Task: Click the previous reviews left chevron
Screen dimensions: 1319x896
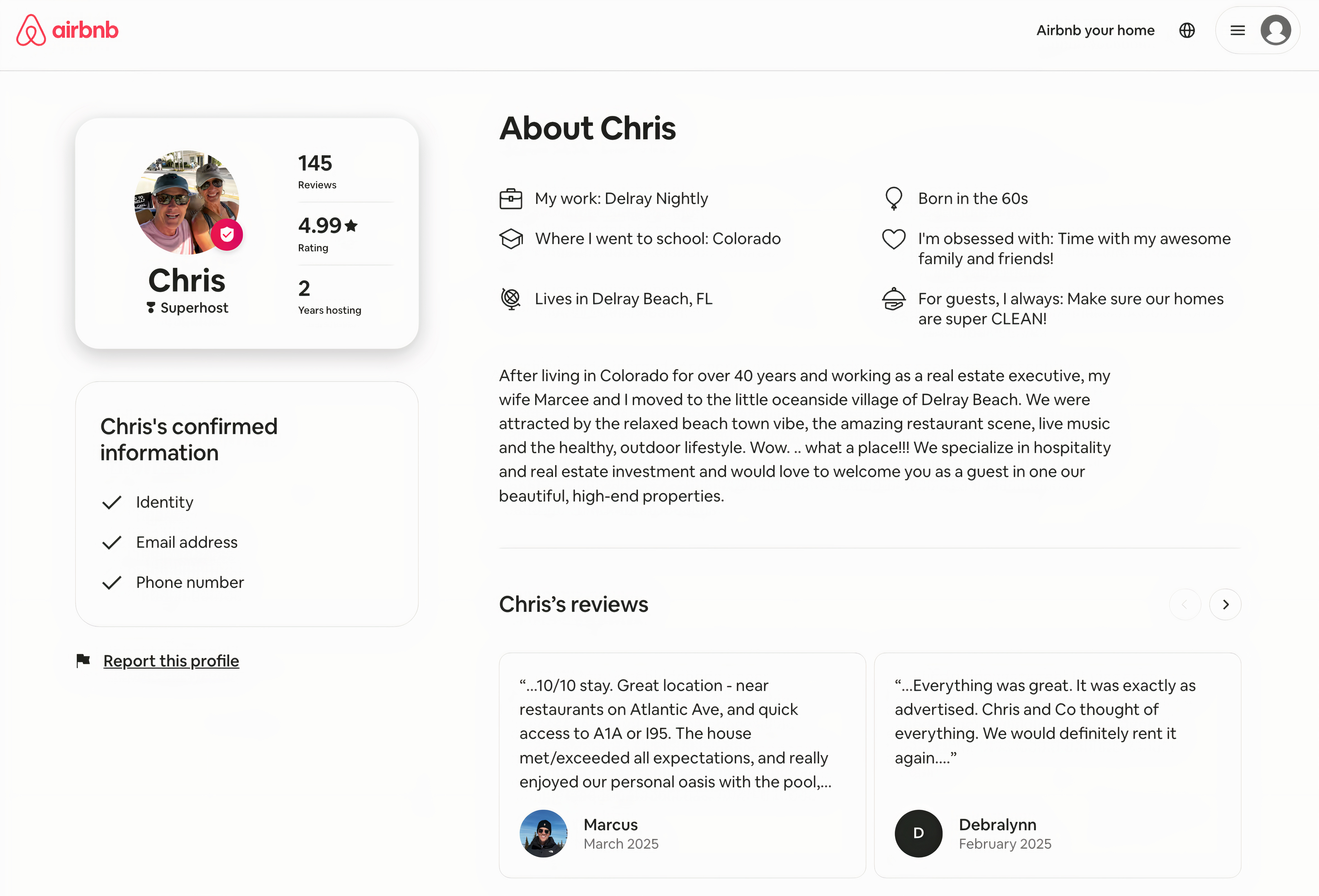Action: coord(1185,604)
